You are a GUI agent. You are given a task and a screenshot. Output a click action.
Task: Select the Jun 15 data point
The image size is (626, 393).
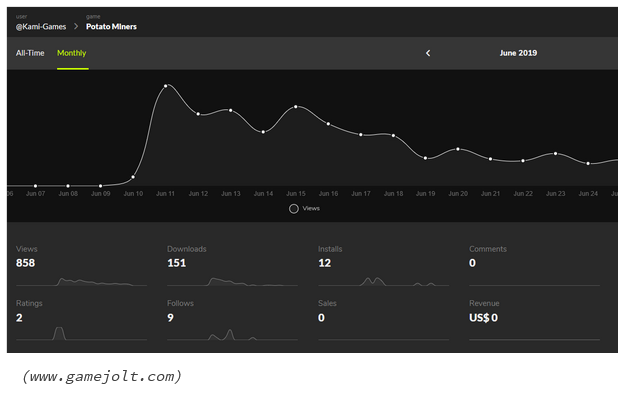click(x=296, y=107)
